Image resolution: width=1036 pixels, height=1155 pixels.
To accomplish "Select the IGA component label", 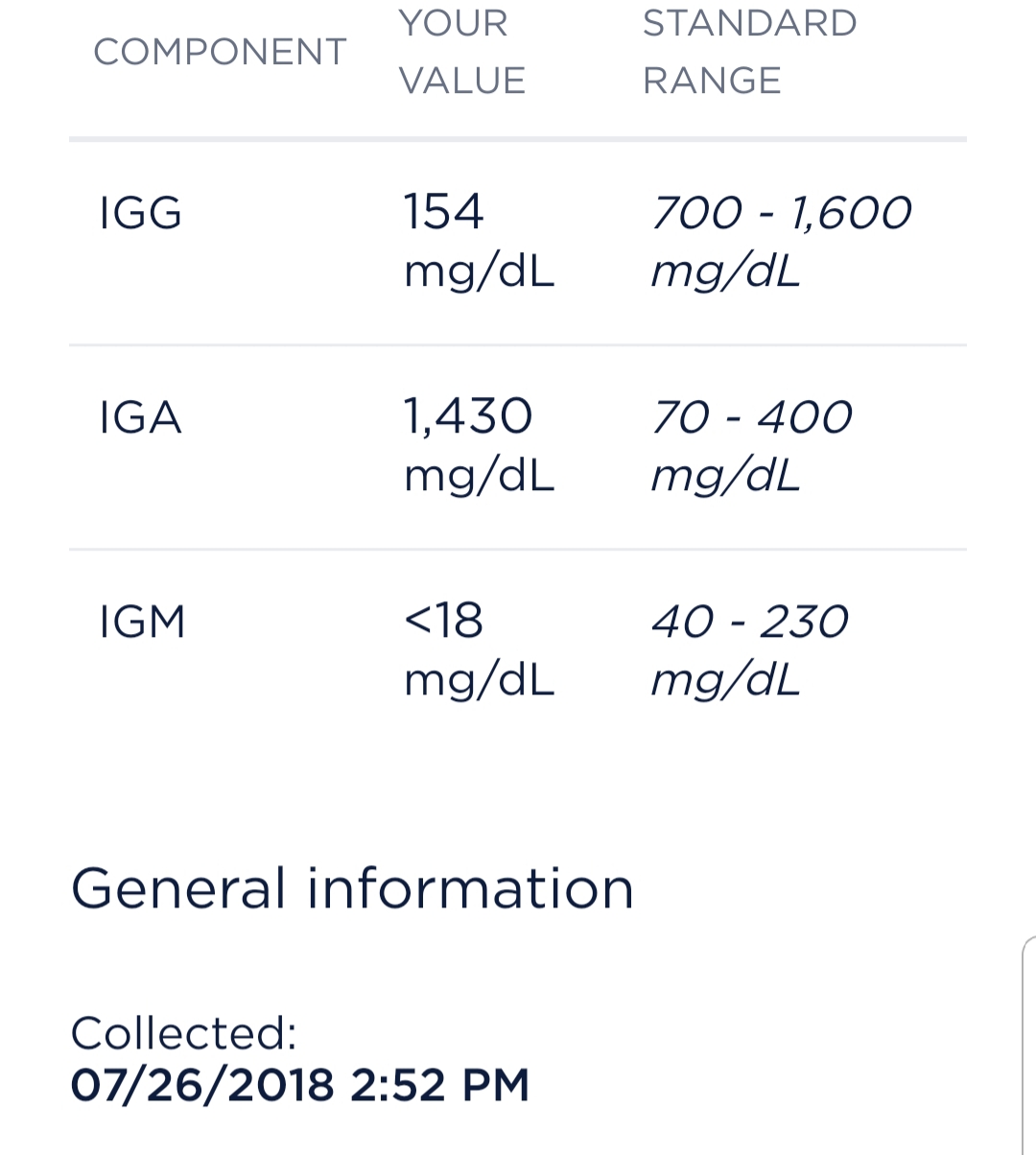I will 140,417.
